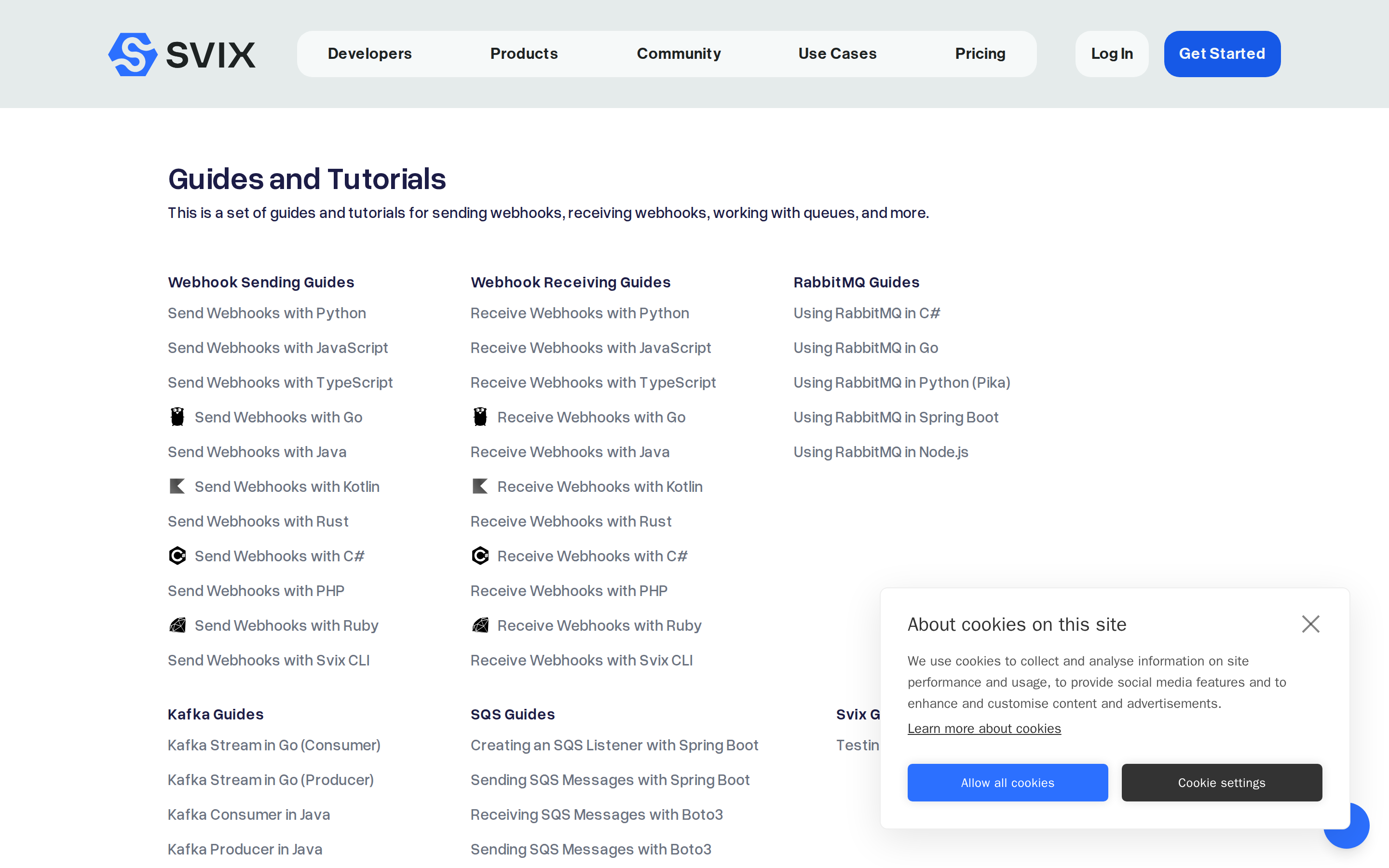Click the Webhook Sending Guides heading
This screenshot has height=868, width=1389.
pyautogui.click(x=261, y=282)
